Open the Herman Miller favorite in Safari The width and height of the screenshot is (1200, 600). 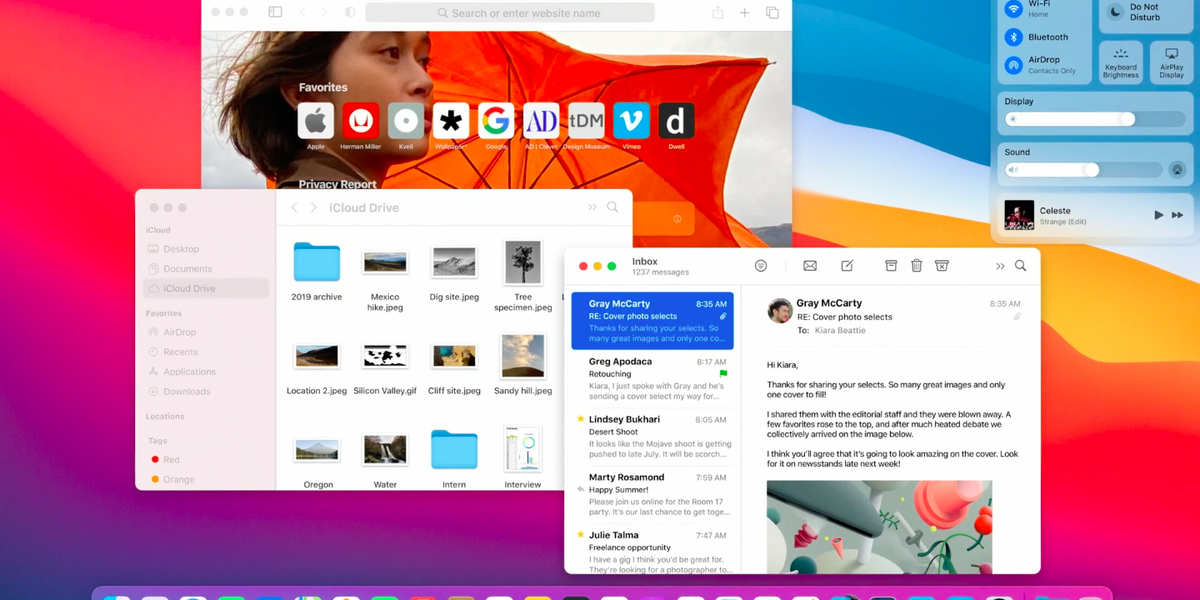[360, 121]
